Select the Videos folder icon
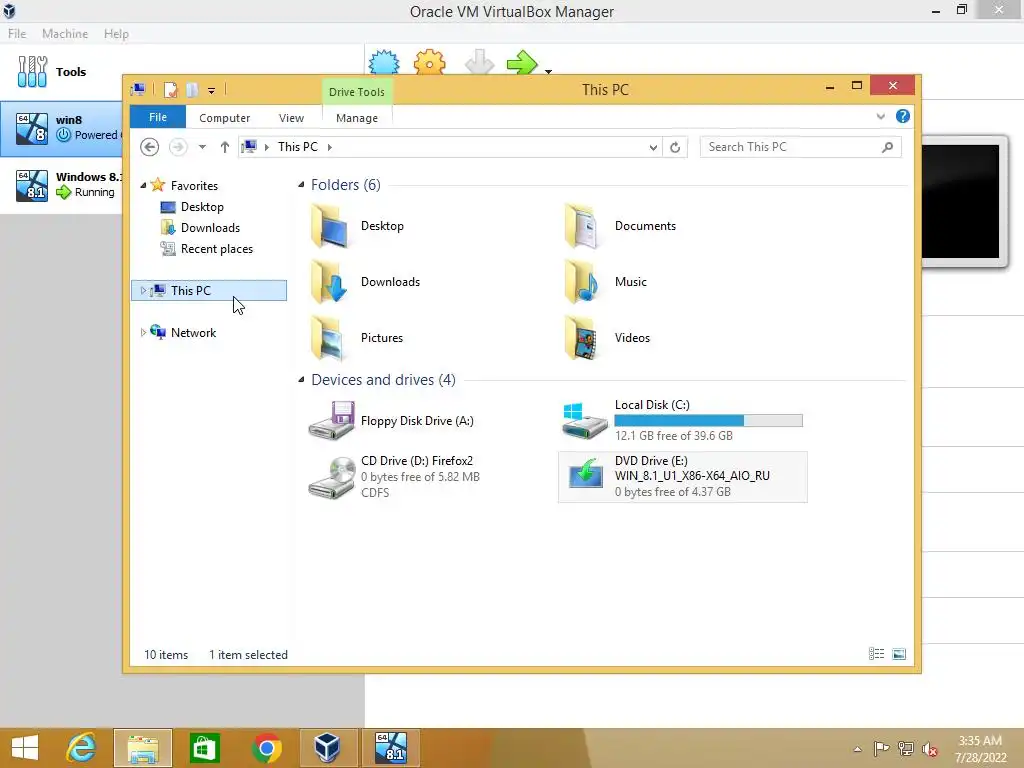1024x768 pixels. tap(582, 338)
